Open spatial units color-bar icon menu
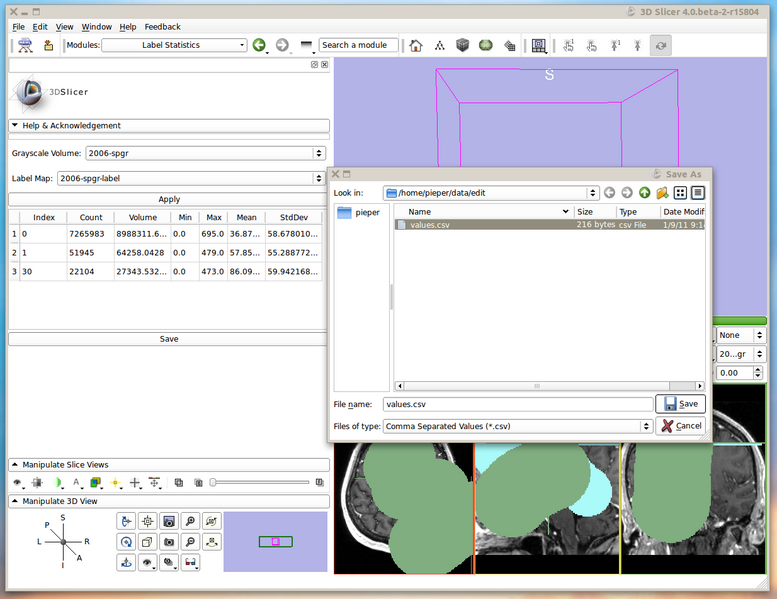Image resolution: width=777 pixels, height=599 pixels. coord(155,482)
